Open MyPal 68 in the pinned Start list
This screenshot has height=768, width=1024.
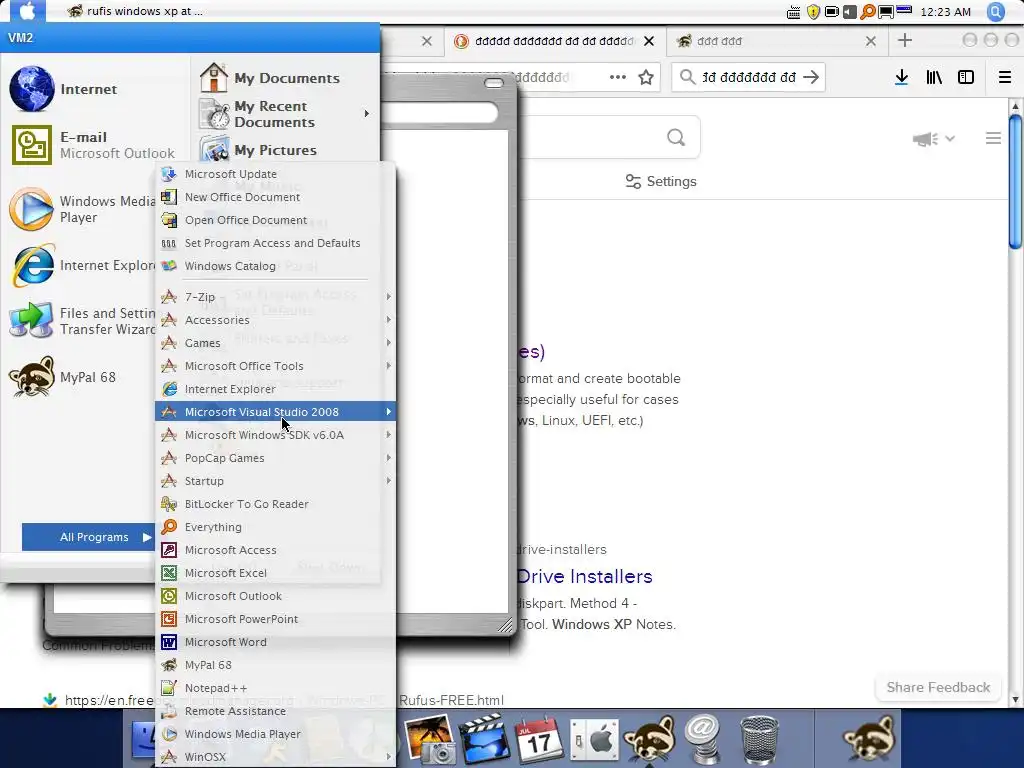coord(63,377)
